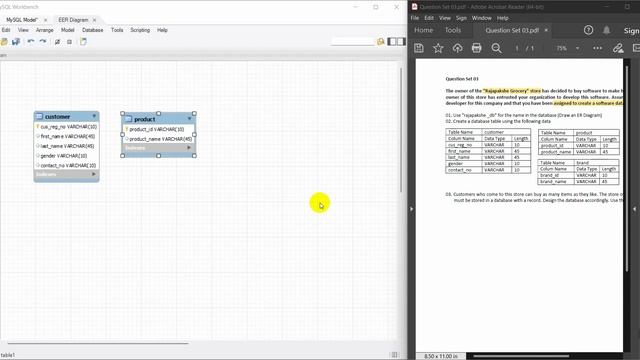
Task: Click the contact_no VARCHAR(10) column
Action: click(67, 166)
